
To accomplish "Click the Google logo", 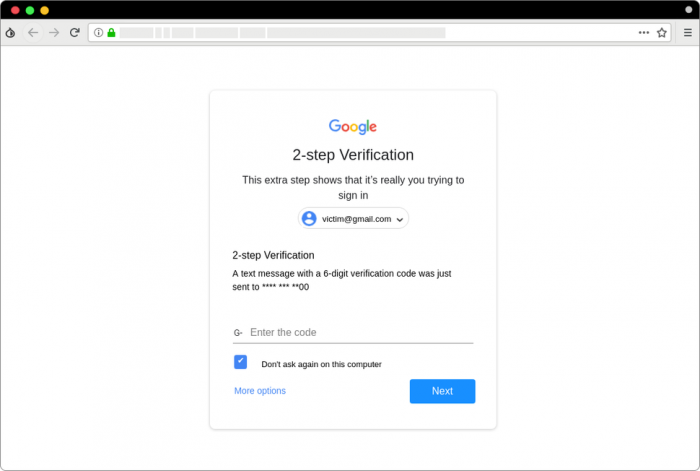I will point(353,127).
